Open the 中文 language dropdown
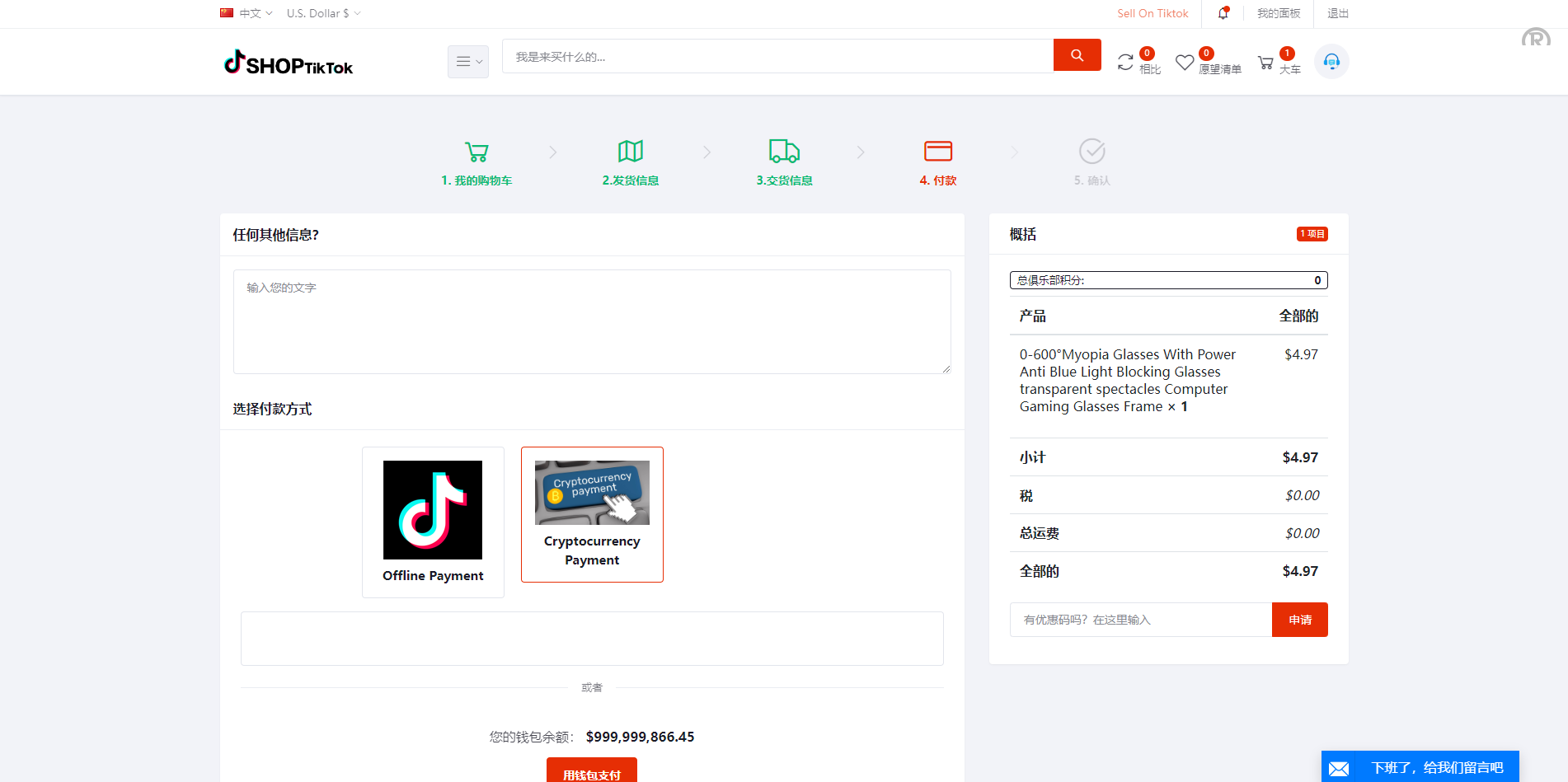This screenshot has width=1568, height=782. click(246, 13)
